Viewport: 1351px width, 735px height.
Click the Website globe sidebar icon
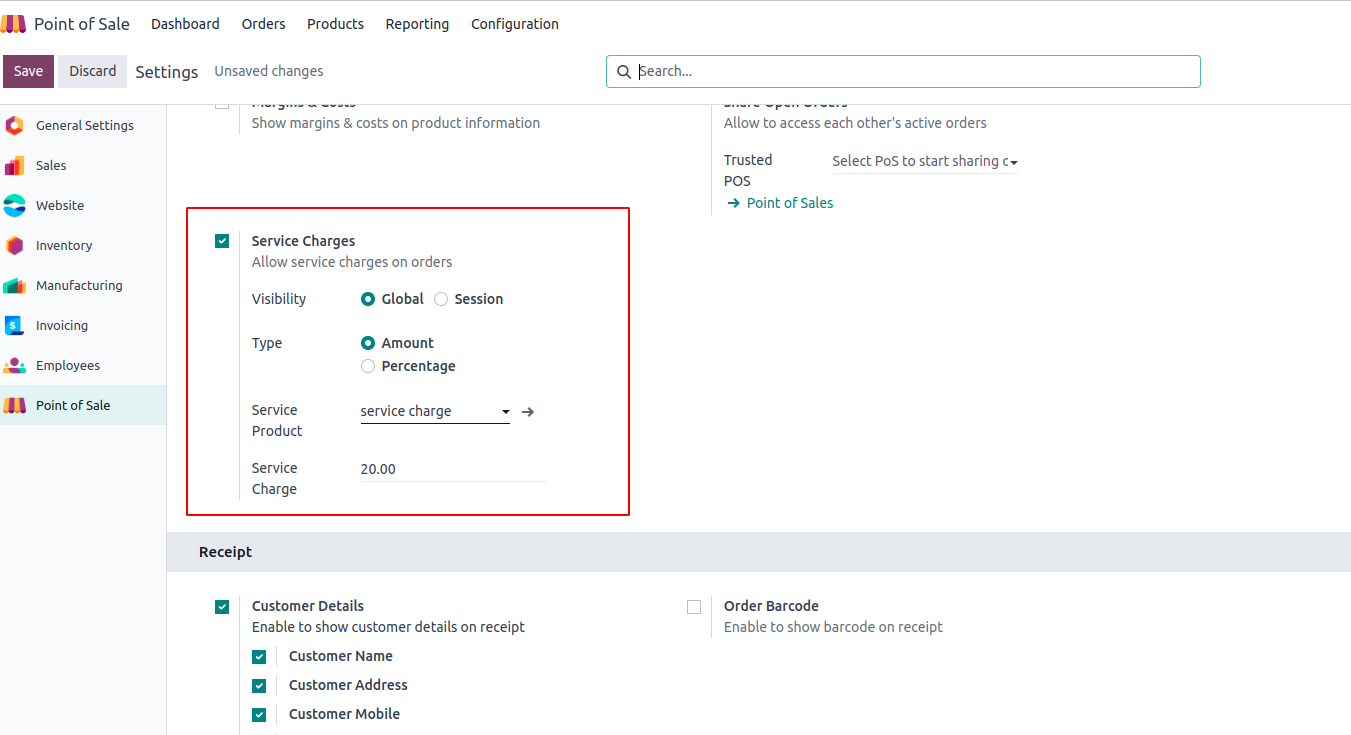coord(14,206)
